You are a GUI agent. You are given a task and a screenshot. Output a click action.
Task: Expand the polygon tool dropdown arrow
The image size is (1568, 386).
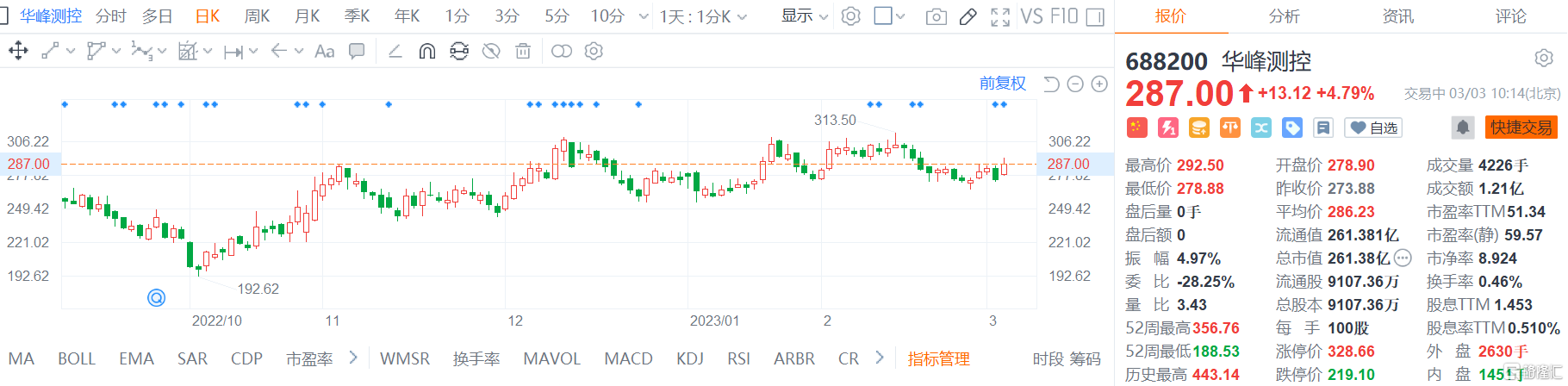pyautogui.click(x=116, y=52)
